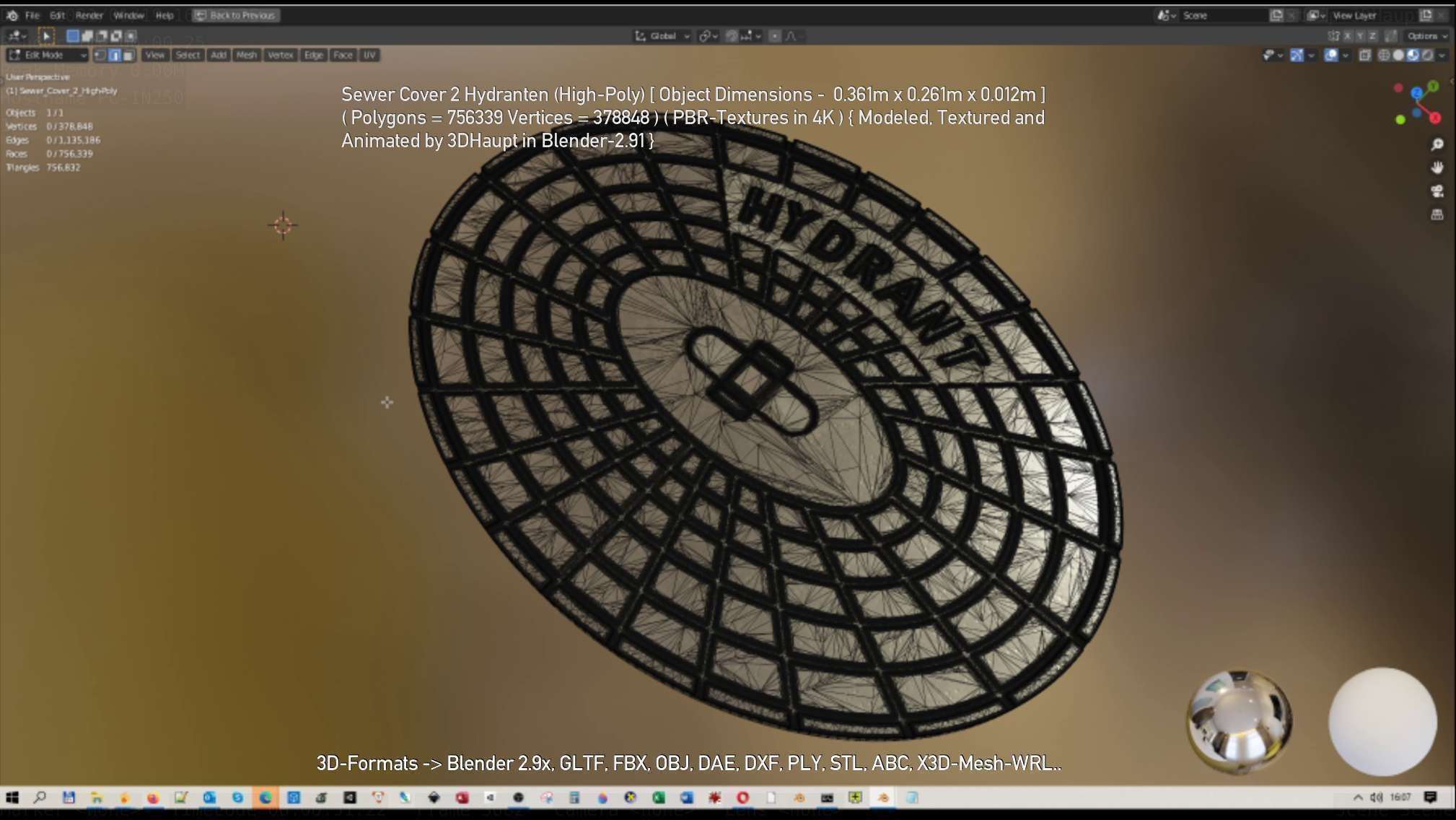
Task: Enable face select mode
Action: coord(128,55)
